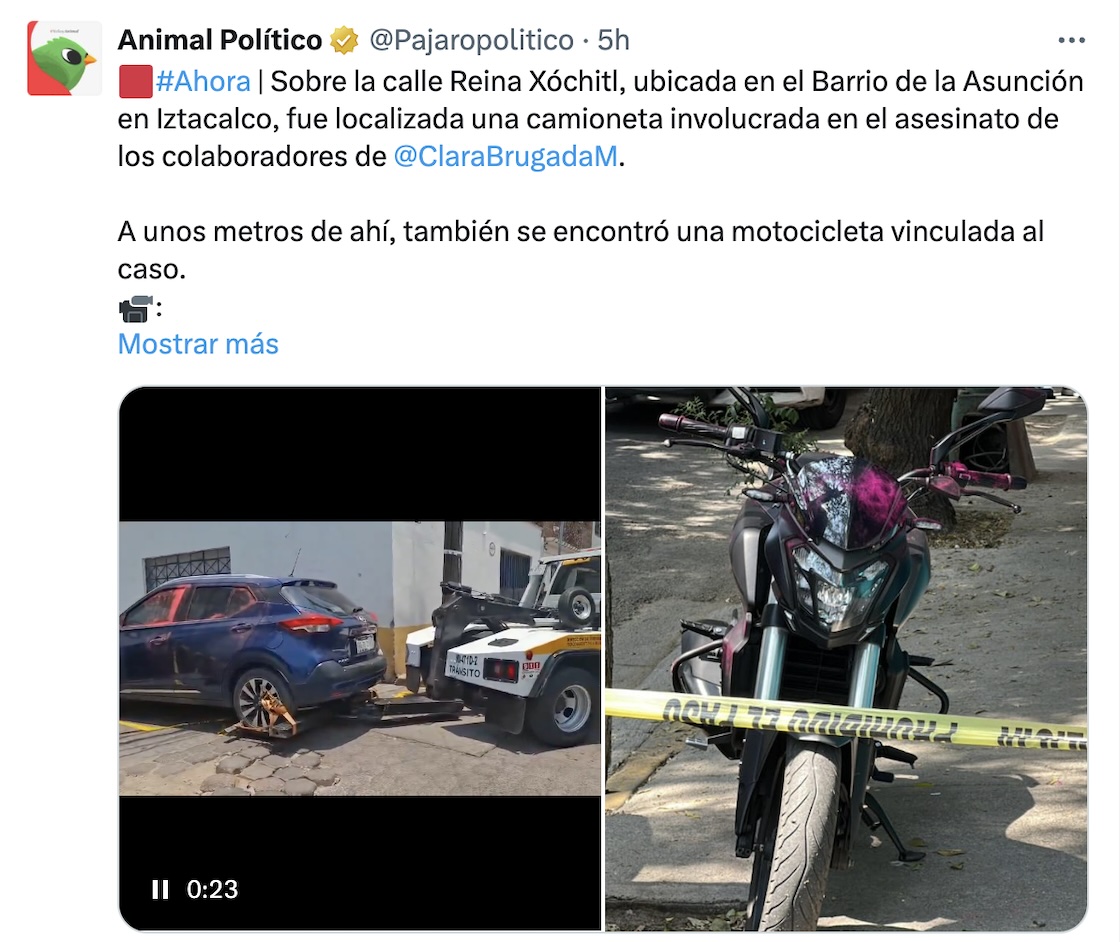Pause the video at 0:23

pos(160,889)
